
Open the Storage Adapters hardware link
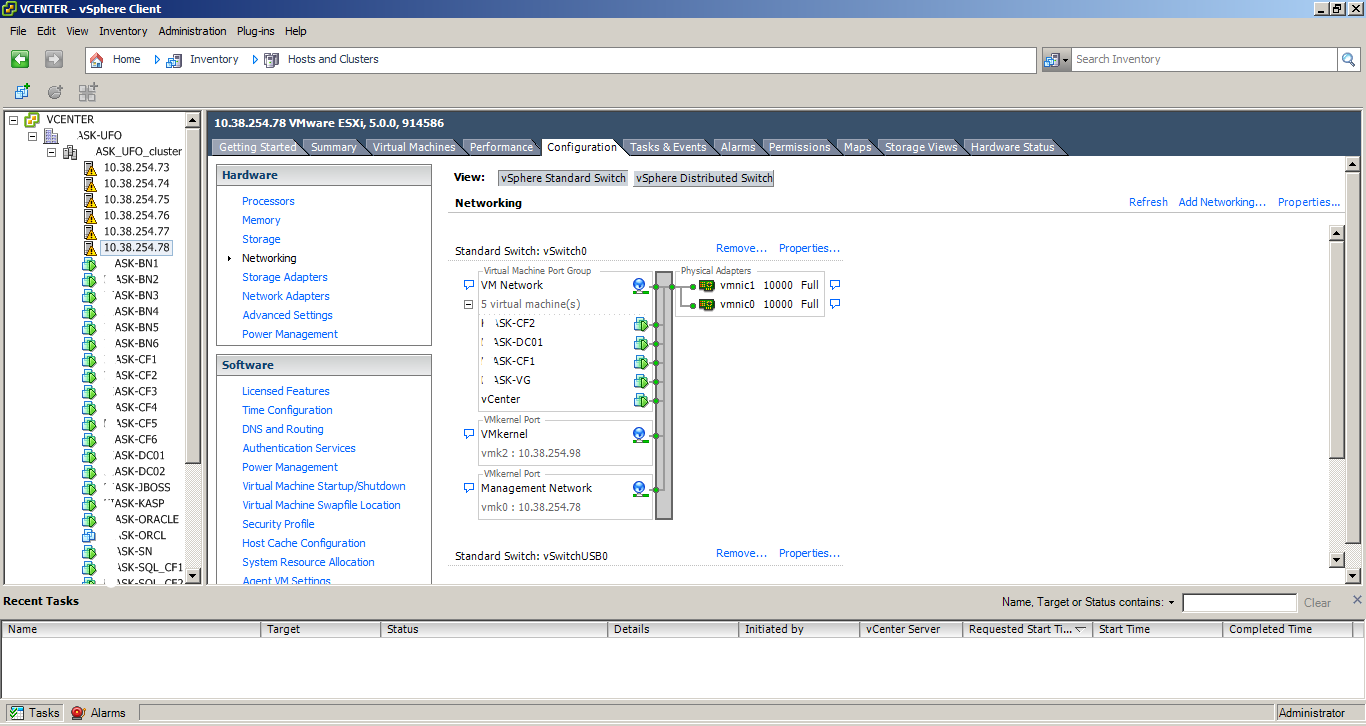coord(284,277)
